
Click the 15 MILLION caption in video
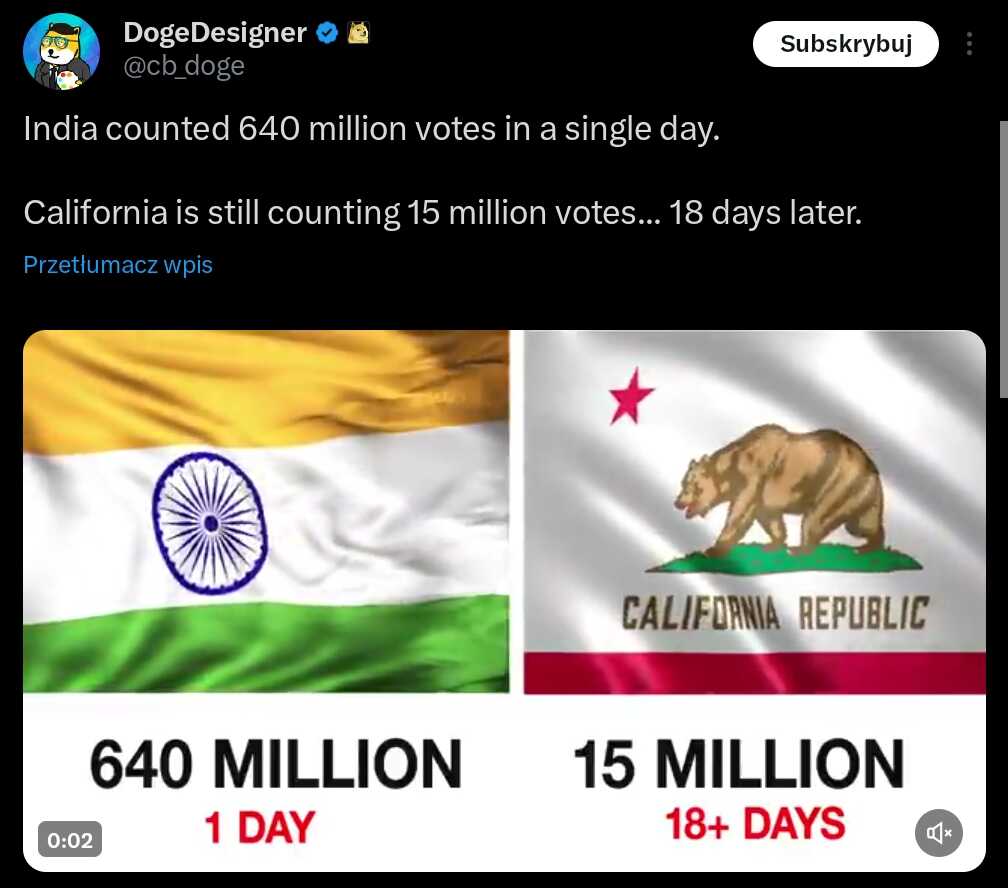point(739,763)
